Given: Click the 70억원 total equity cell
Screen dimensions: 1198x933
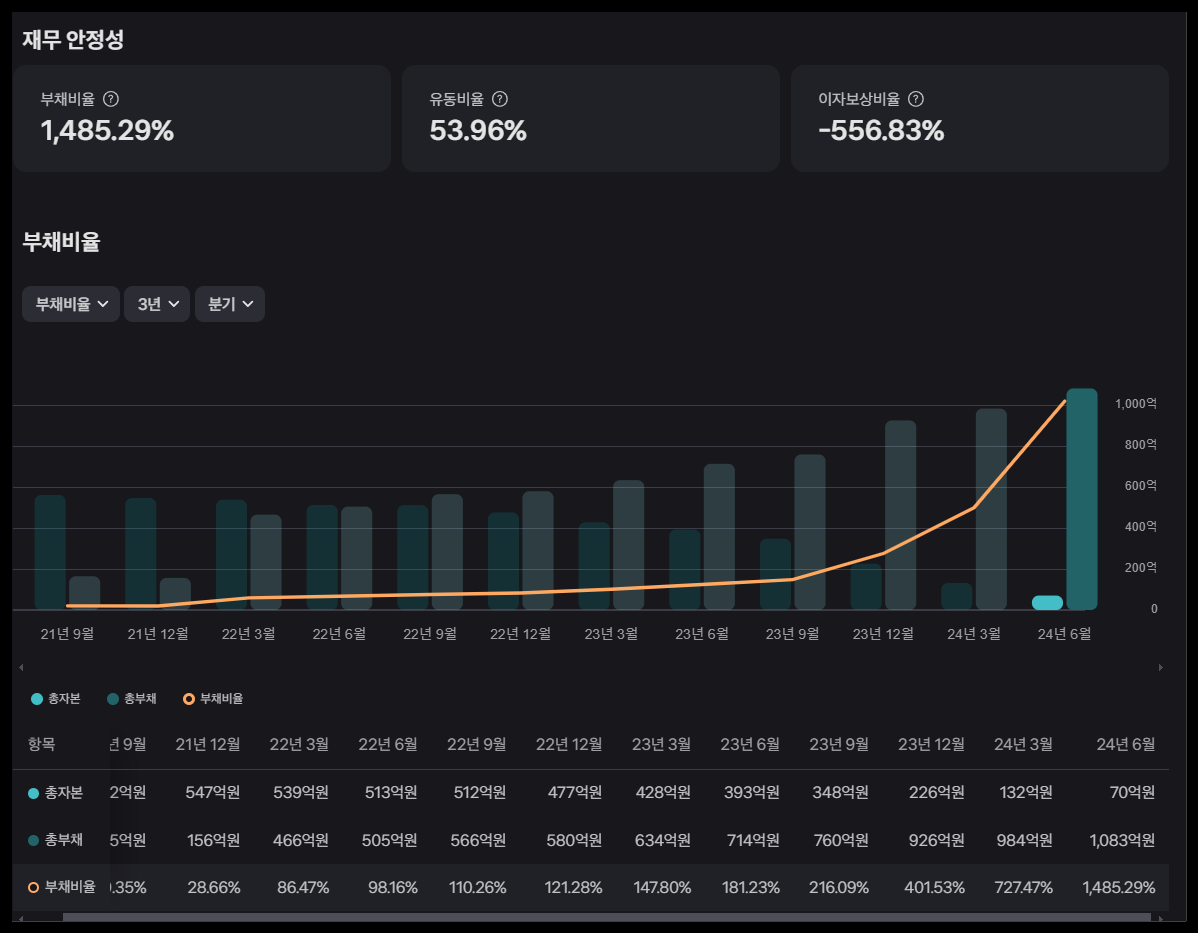Looking at the screenshot, I should tap(1132, 793).
